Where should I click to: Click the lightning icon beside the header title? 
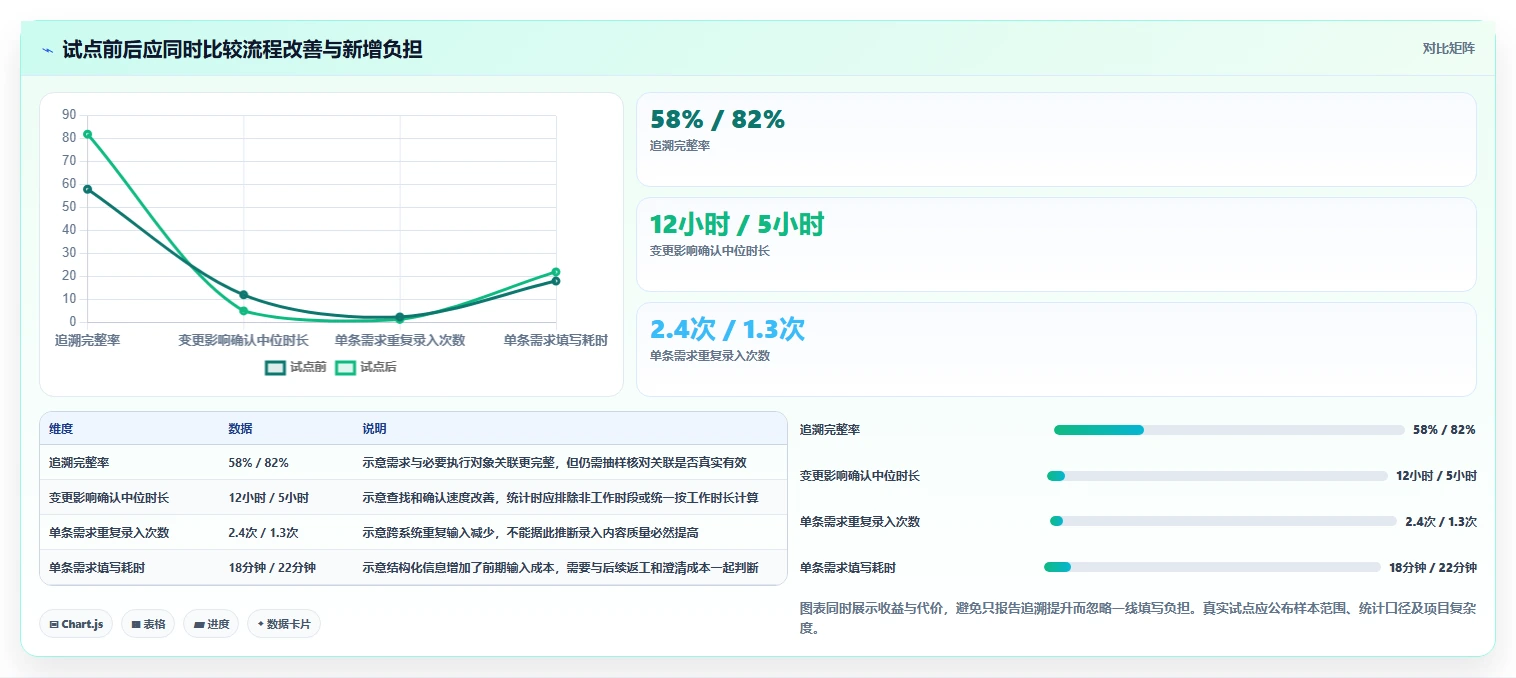(x=48, y=50)
